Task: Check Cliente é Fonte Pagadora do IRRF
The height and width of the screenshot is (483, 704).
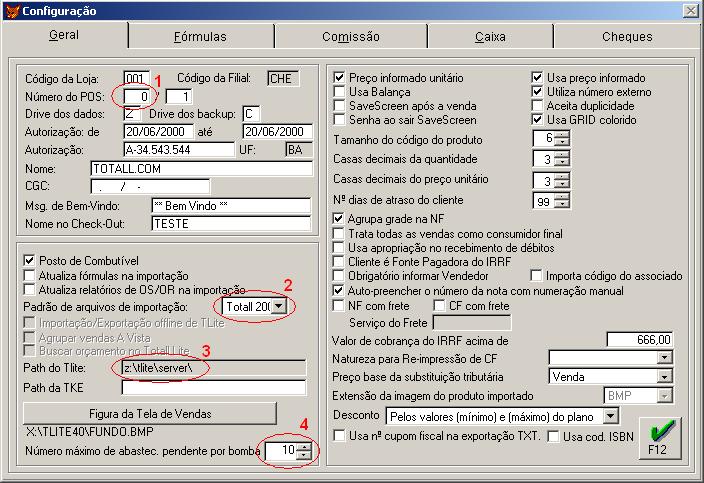Action: [339, 261]
